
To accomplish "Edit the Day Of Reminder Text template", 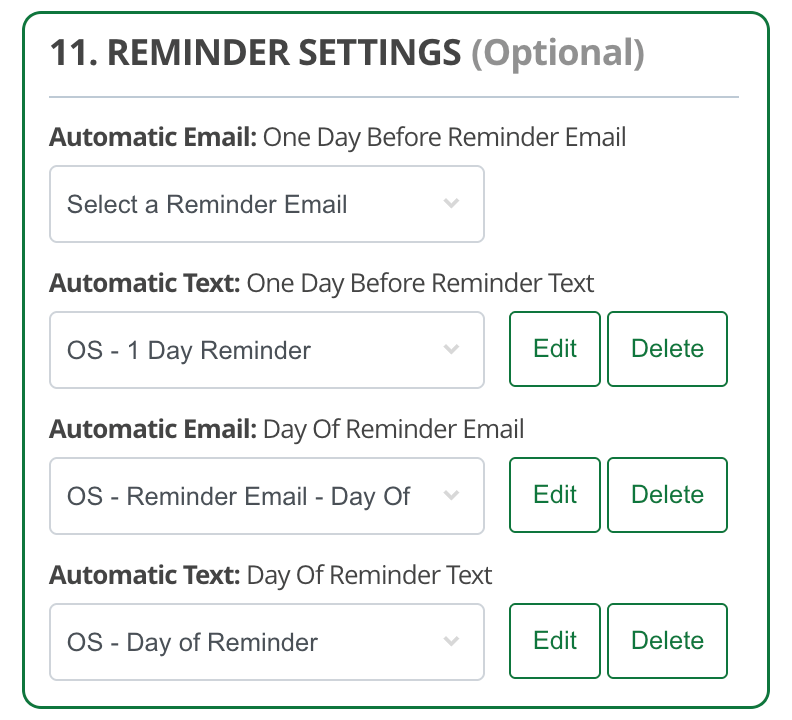I will point(555,641).
